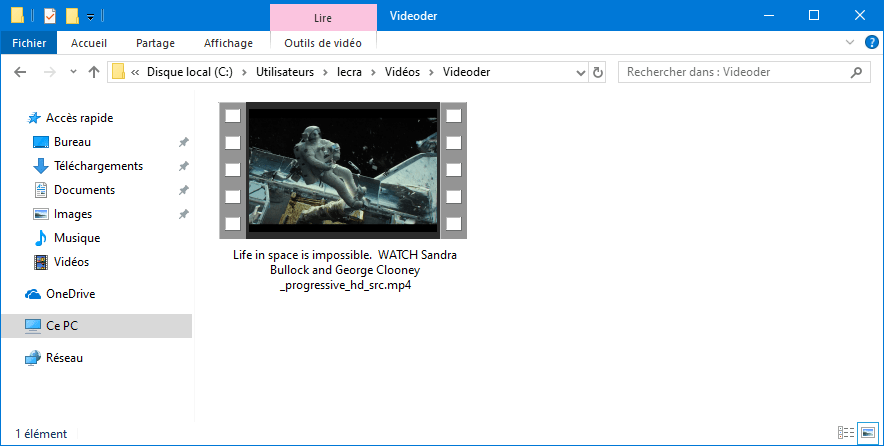The height and width of the screenshot is (446, 884).
Task: Open Bureau in navigation pane
Action: (x=72, y=142)
